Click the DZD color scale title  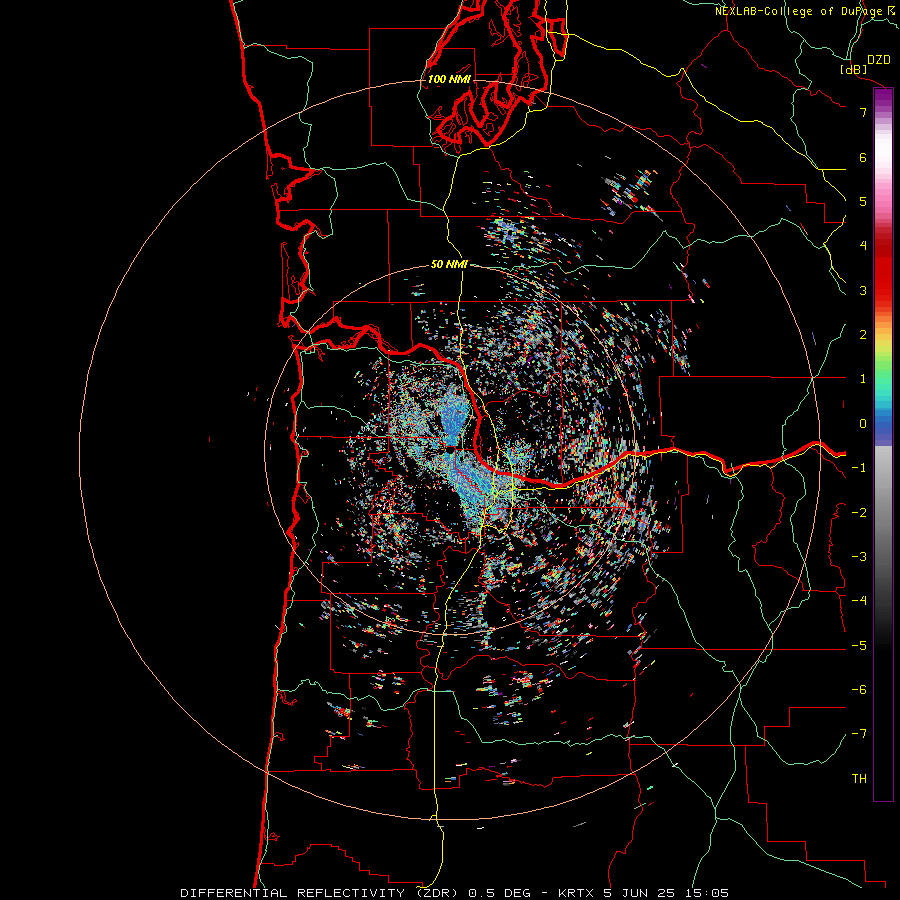878,60
